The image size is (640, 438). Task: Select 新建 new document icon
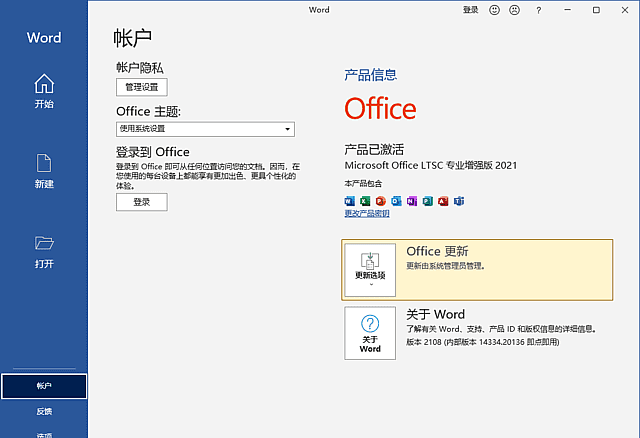pos(44,164)
